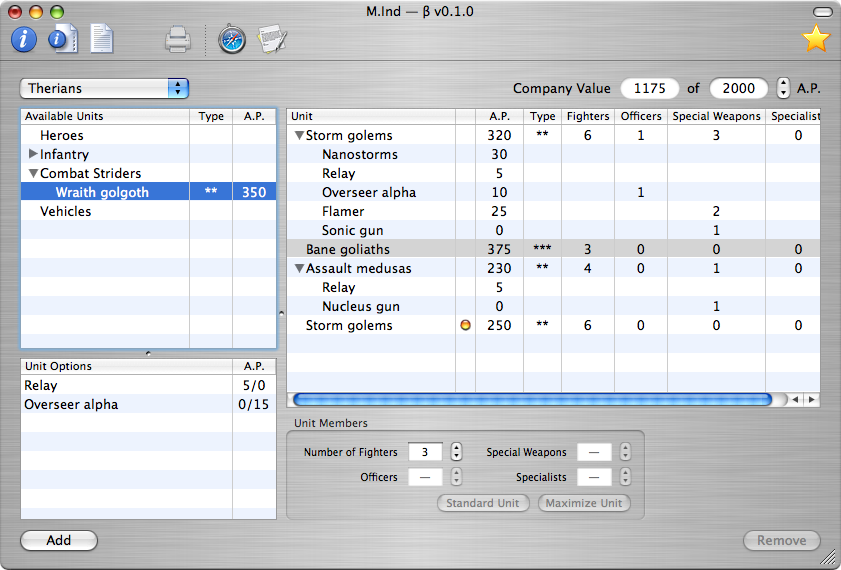The width and height of the screenshot is (841, 570).
Task: Click the blue info circle toolbar icon
Action: (x=24, y=40)
